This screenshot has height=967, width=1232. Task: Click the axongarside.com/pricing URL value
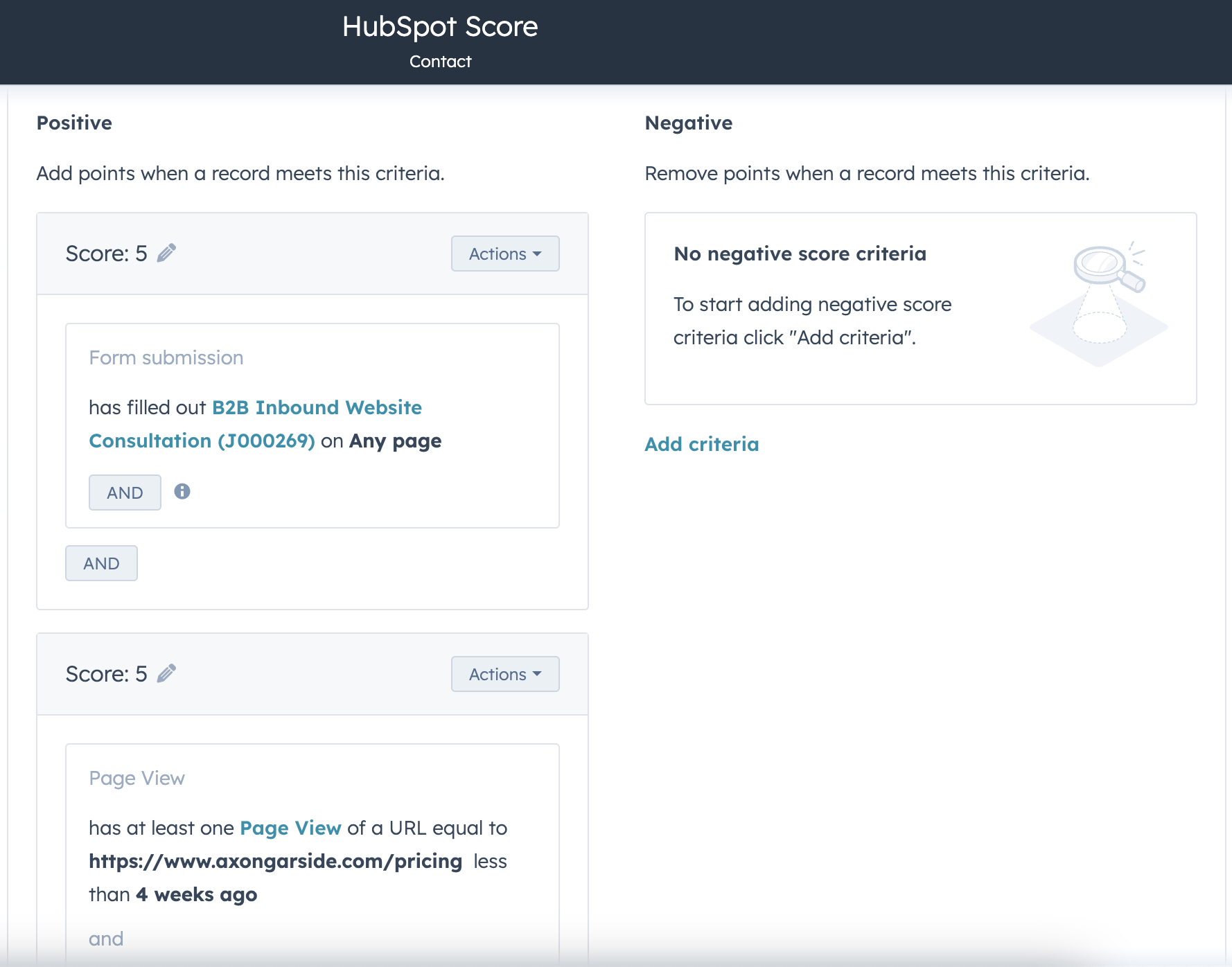(x=276, y=861)
